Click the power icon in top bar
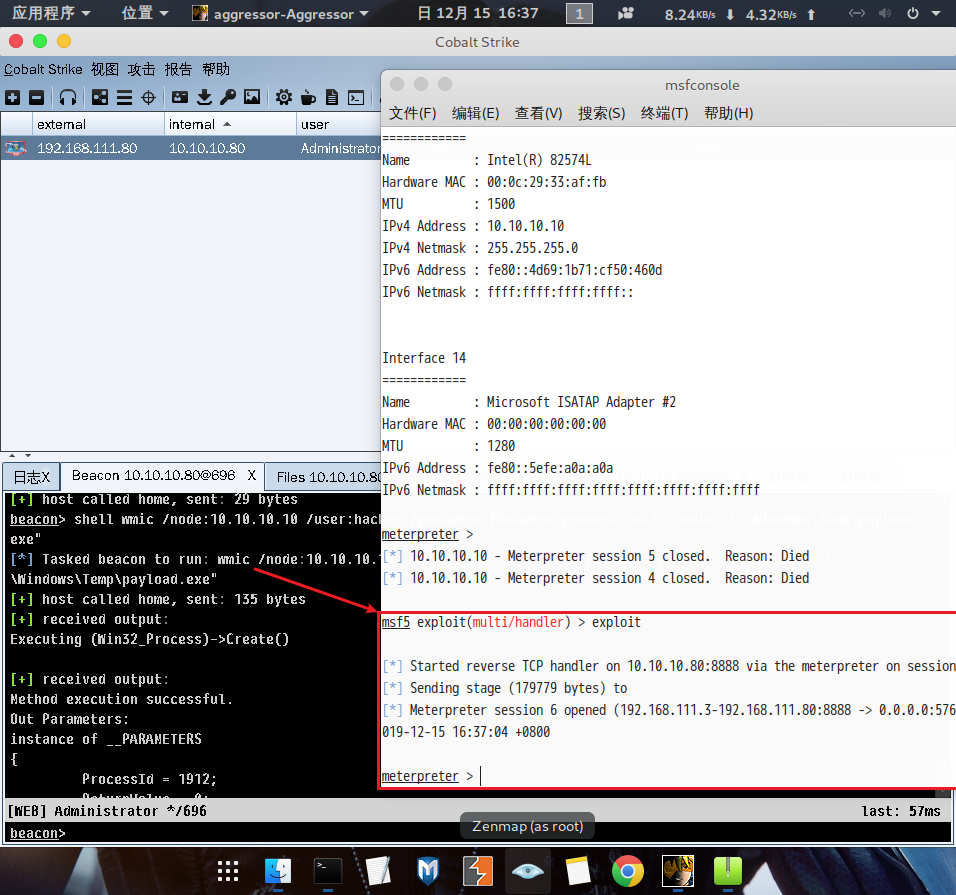Image resolution: width=956 pixels, height=895 pixels. (x=913, y=13)
